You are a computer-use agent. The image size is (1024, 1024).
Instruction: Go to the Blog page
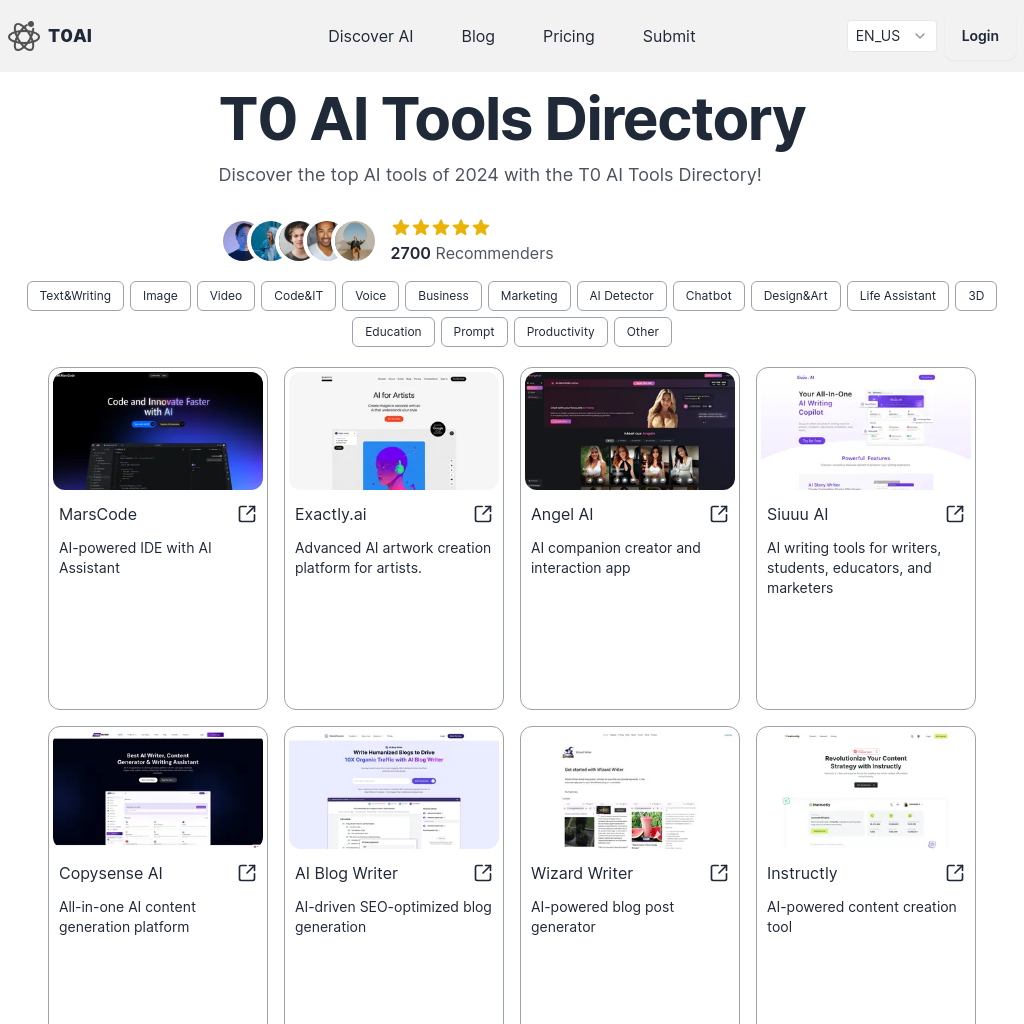(478, 37)
